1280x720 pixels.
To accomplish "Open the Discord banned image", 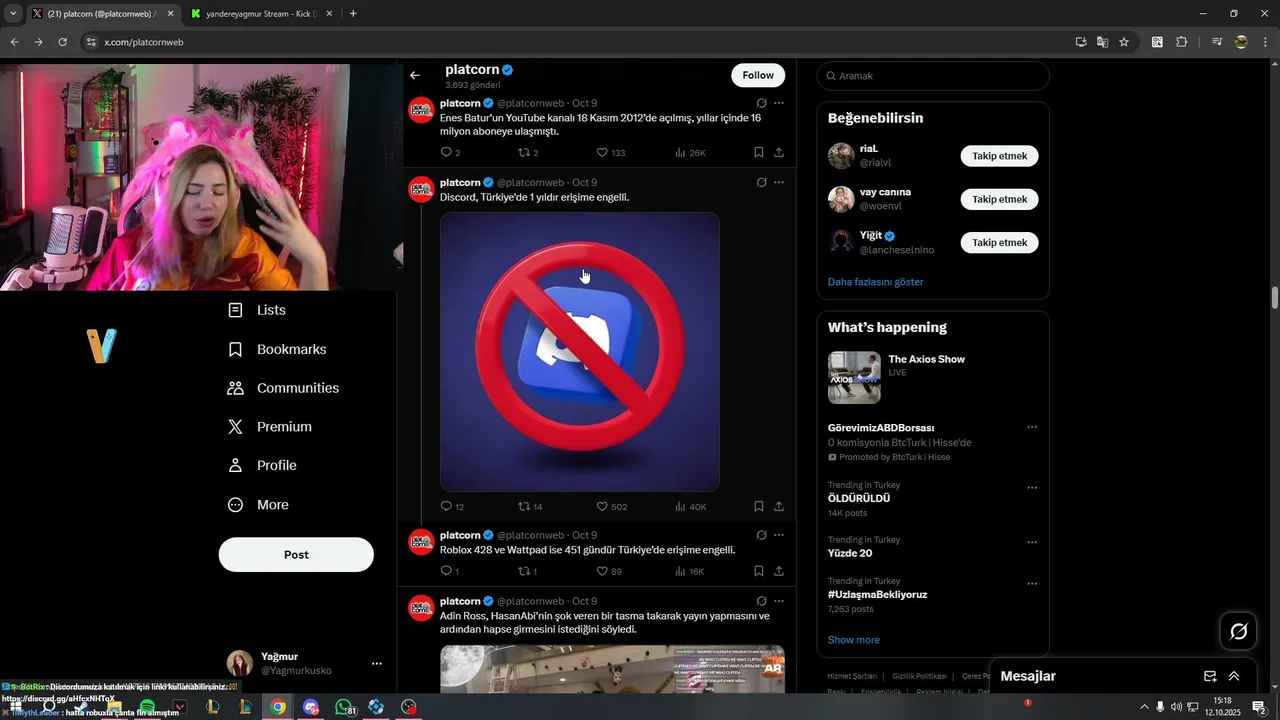I will [580, 352].
